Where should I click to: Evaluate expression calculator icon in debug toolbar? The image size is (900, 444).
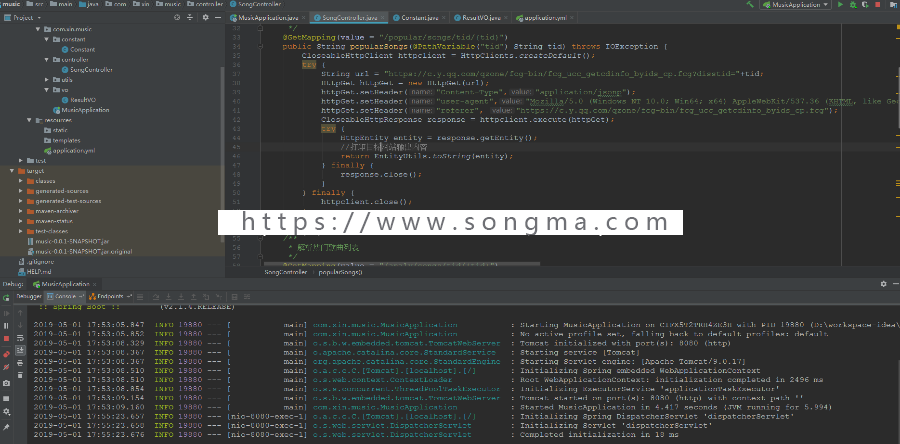pos(234,297)
